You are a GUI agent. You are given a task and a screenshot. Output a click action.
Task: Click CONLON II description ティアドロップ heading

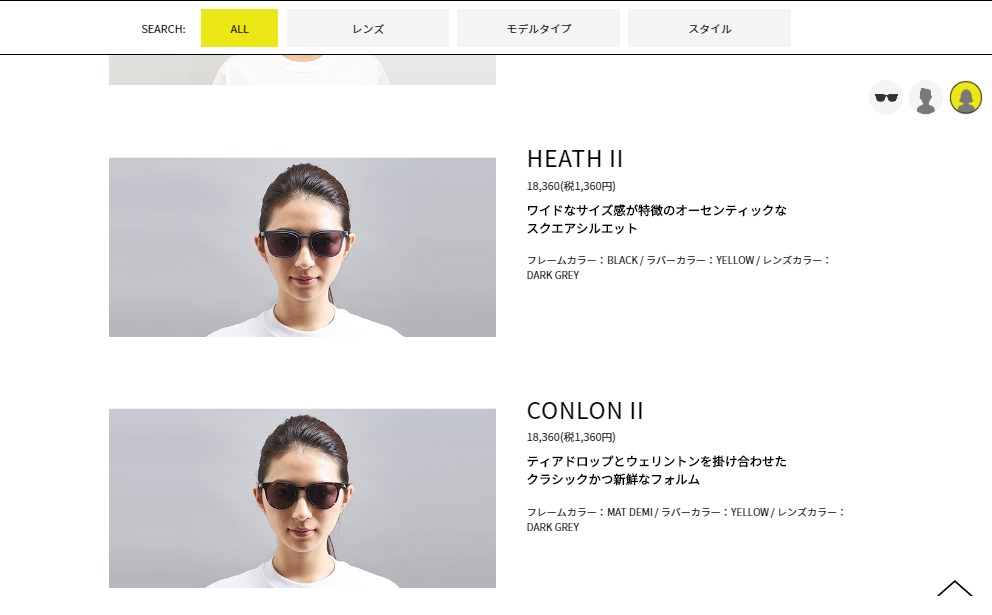[657, 470]
